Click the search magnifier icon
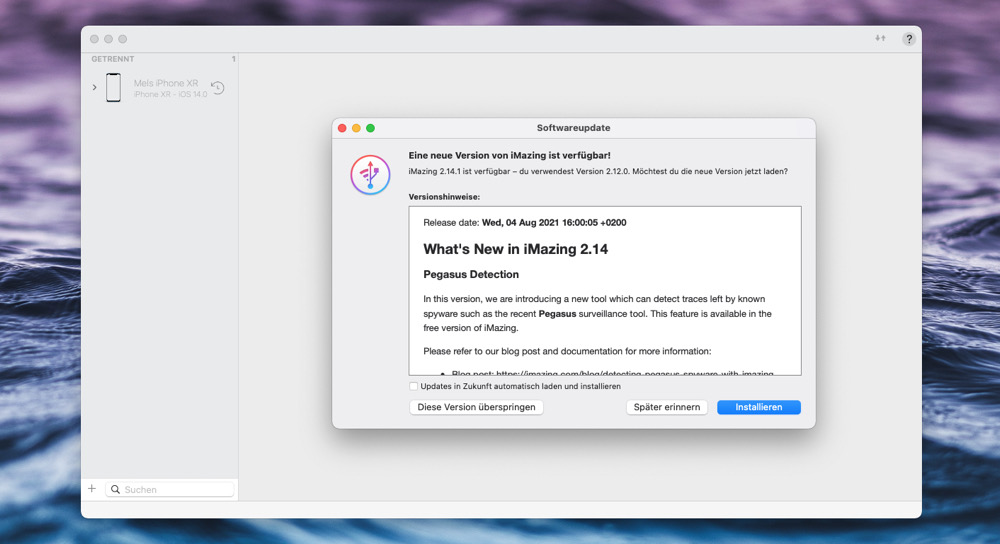Viewport: 1000px width, 544px height. (x=115, y=489)
